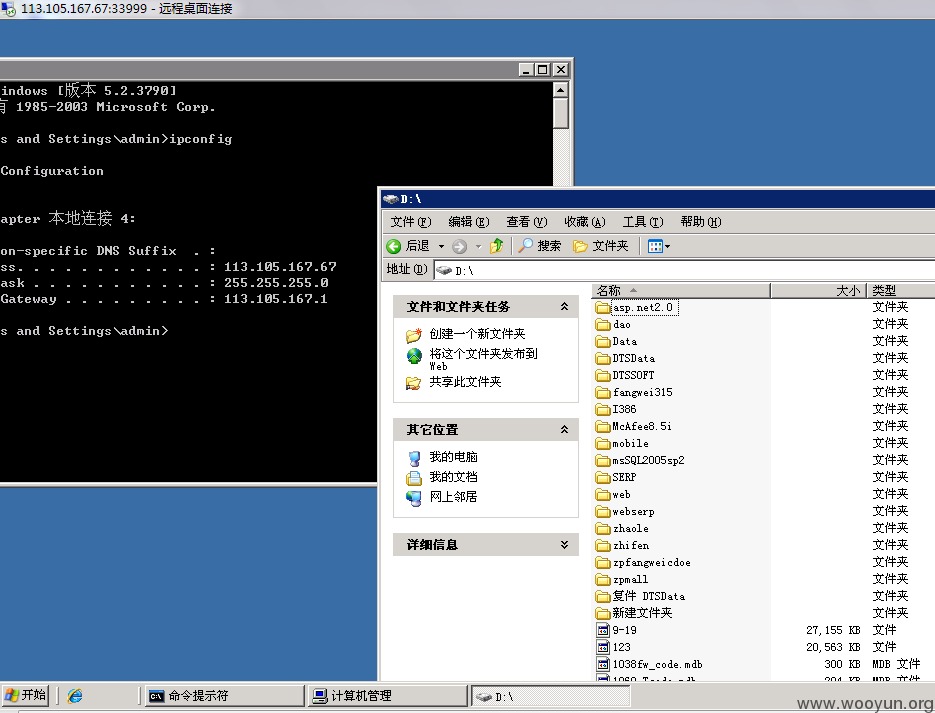Select the McAfee8.5i folder icon
This screenshot has height=713, width=935.
(x=603, y=426)
